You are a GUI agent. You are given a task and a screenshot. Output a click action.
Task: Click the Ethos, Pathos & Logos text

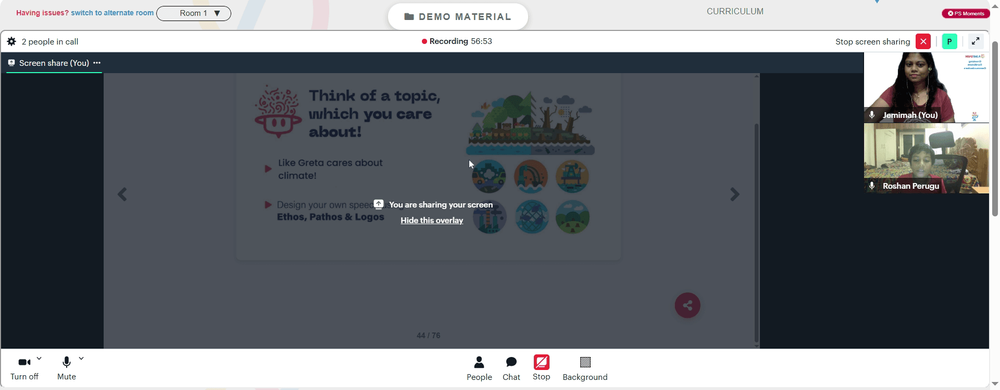click(x=330, y=217)
